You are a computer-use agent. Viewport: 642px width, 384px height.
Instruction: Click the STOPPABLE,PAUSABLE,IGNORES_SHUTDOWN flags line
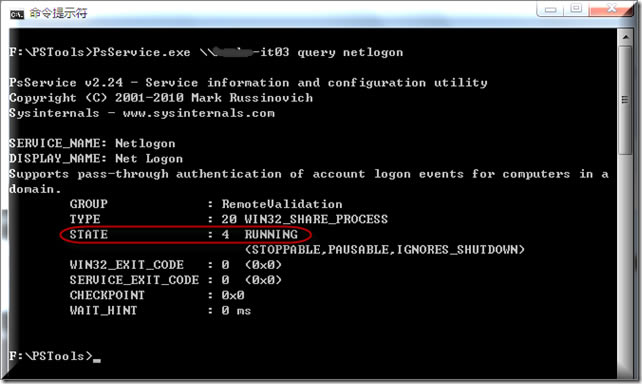[x=385, y=250]
